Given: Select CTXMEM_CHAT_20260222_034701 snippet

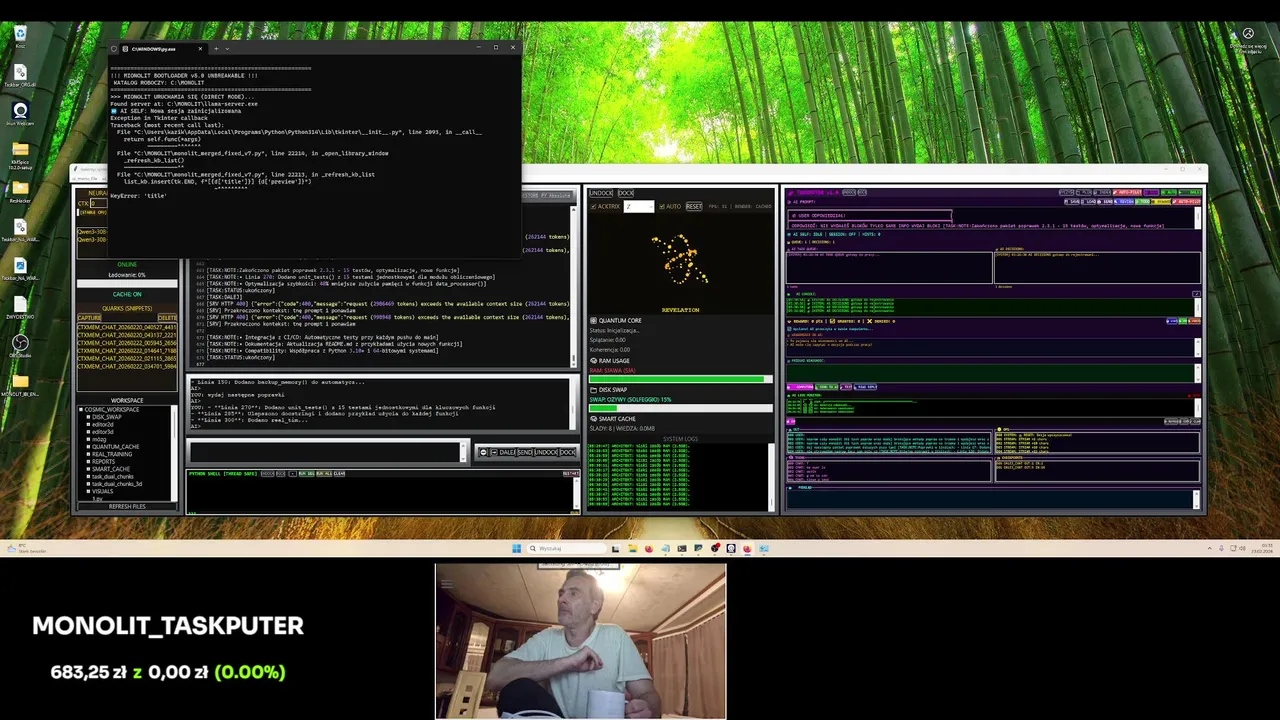Looking at the screenshot, I should 127,366.
